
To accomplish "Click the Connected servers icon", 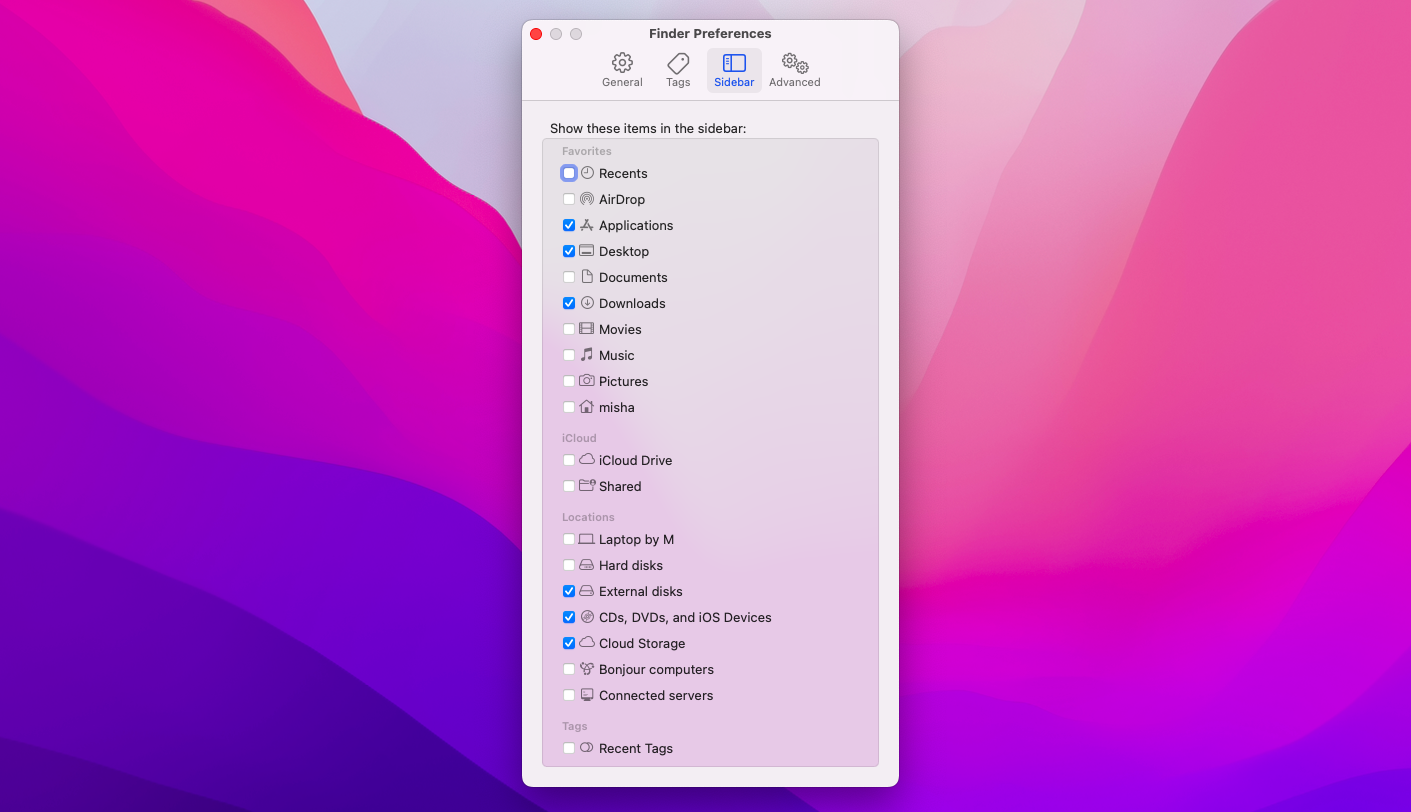I will [585, 695].
